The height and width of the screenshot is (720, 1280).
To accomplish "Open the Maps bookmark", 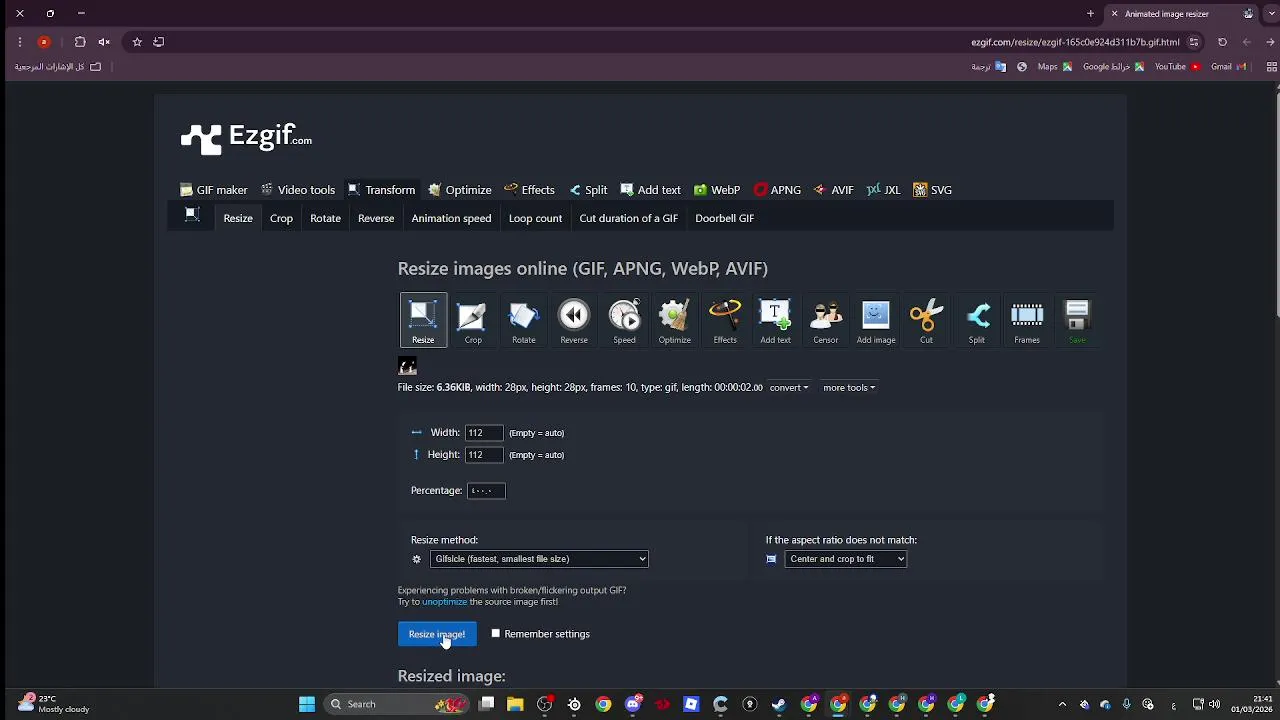I will click(x=1055, y=67).
